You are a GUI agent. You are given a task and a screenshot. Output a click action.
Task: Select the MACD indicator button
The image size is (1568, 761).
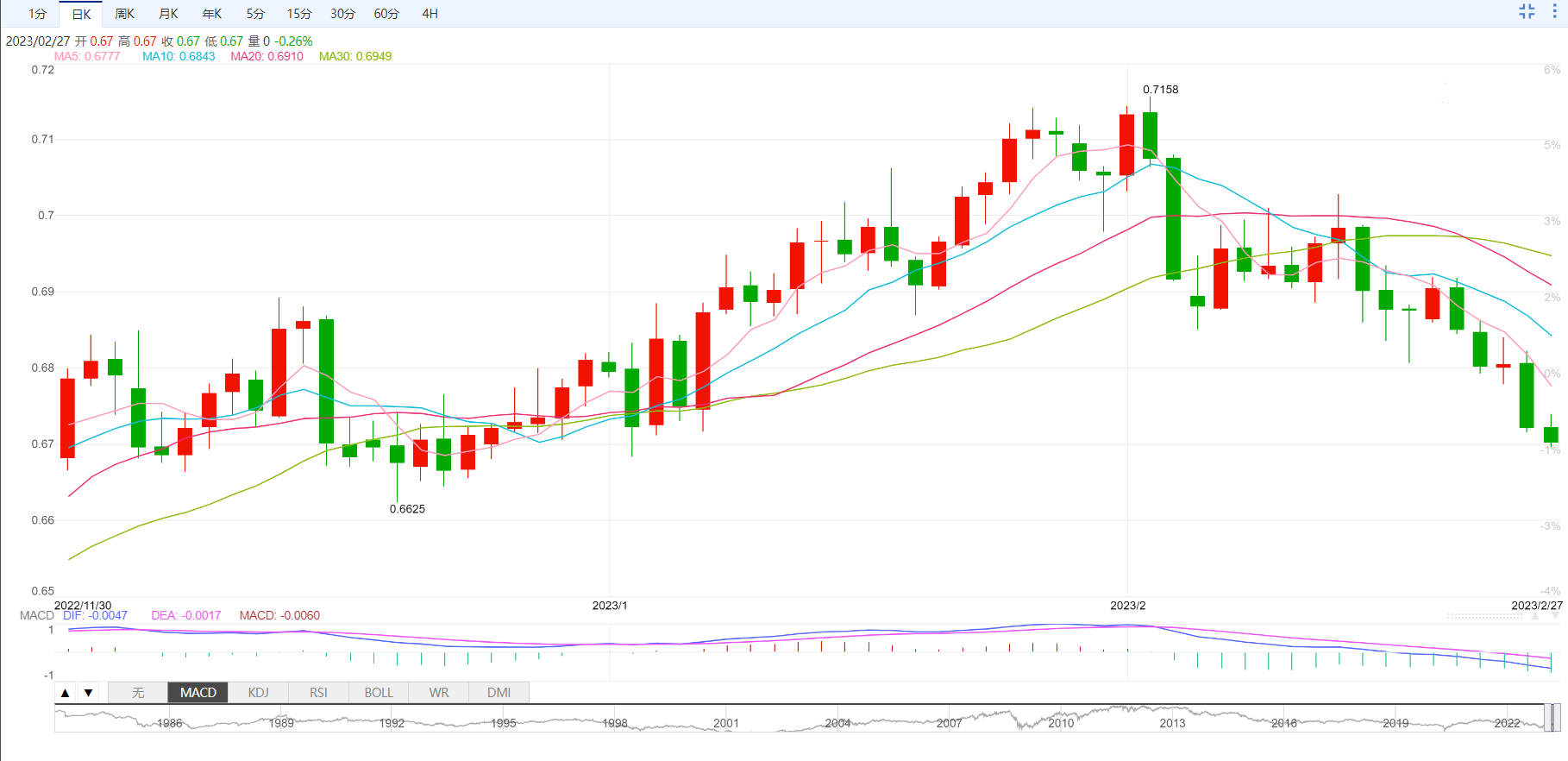[x=198, y=693]
